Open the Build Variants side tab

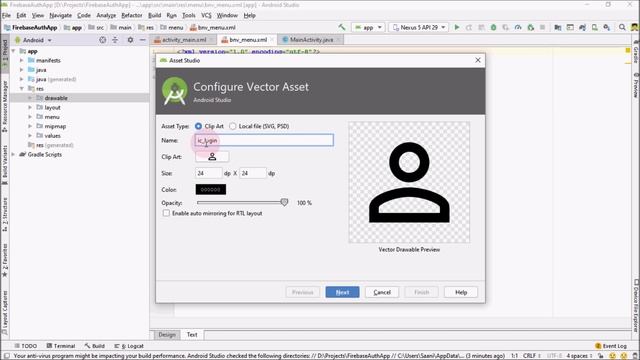tap(4, 165)
